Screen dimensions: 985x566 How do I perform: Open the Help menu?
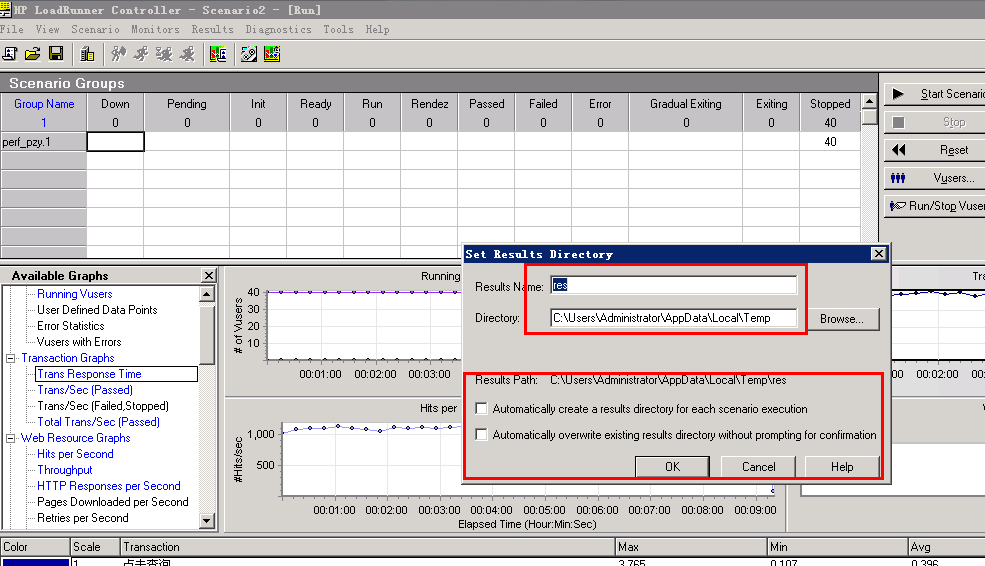(x=378, y=30)
